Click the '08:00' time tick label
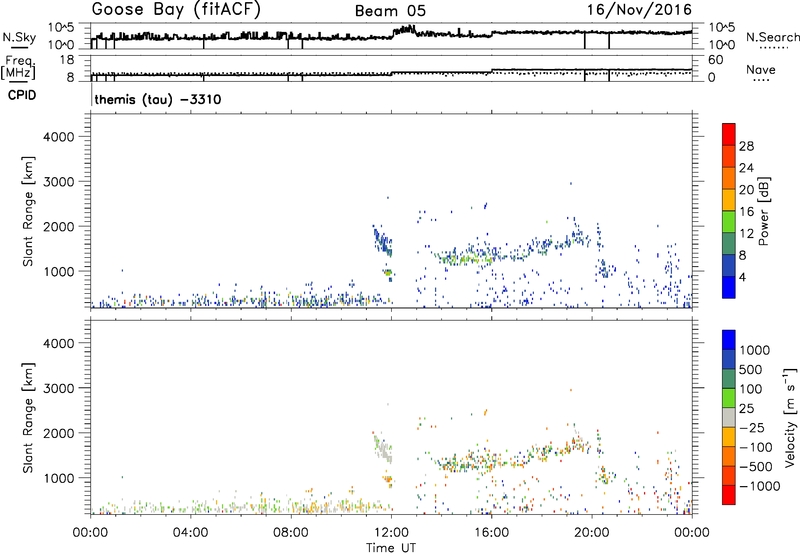800x554 pixels. (291, 533)
